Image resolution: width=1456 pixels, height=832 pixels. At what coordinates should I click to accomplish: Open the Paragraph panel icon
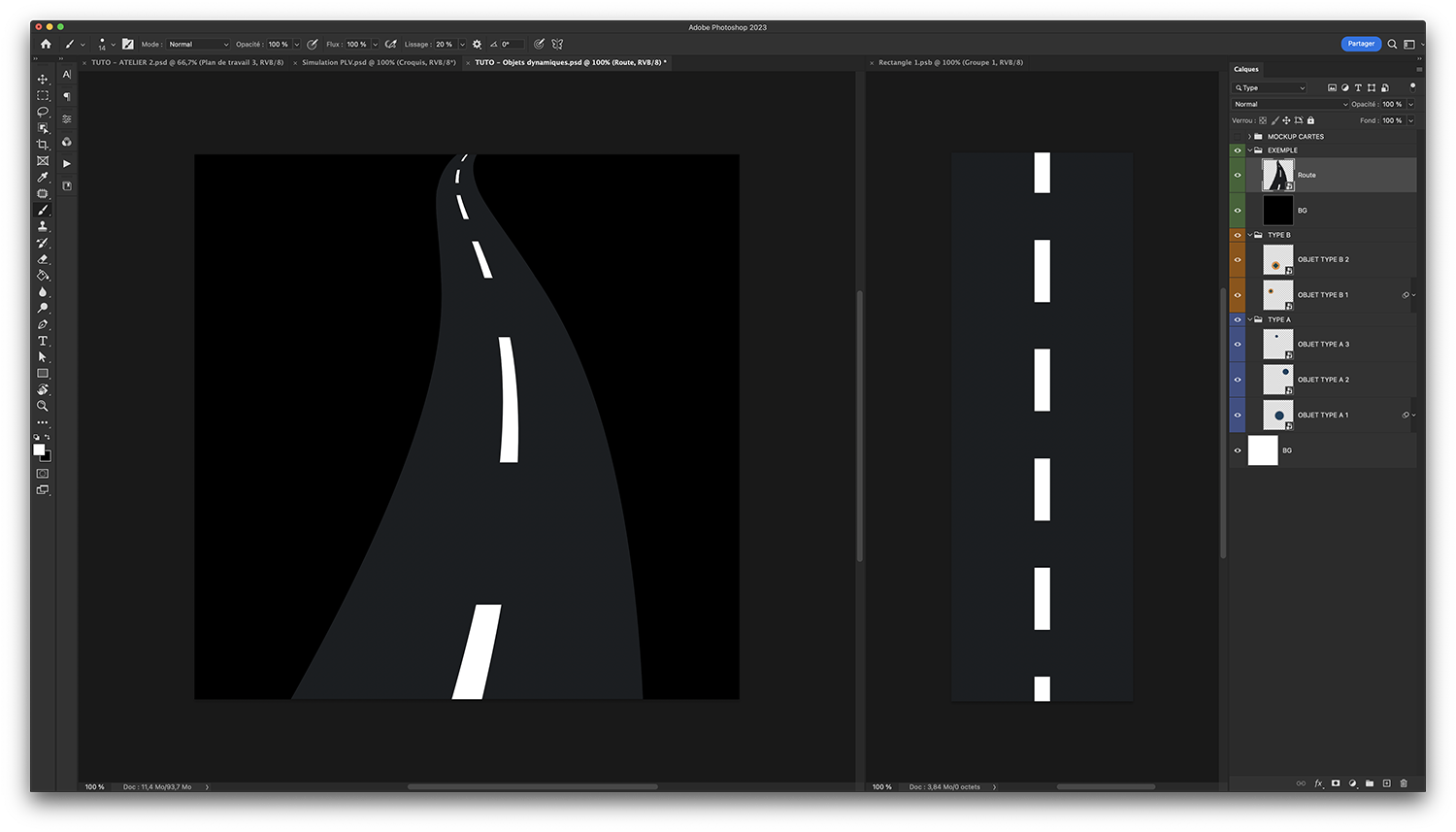coord(67,96)
